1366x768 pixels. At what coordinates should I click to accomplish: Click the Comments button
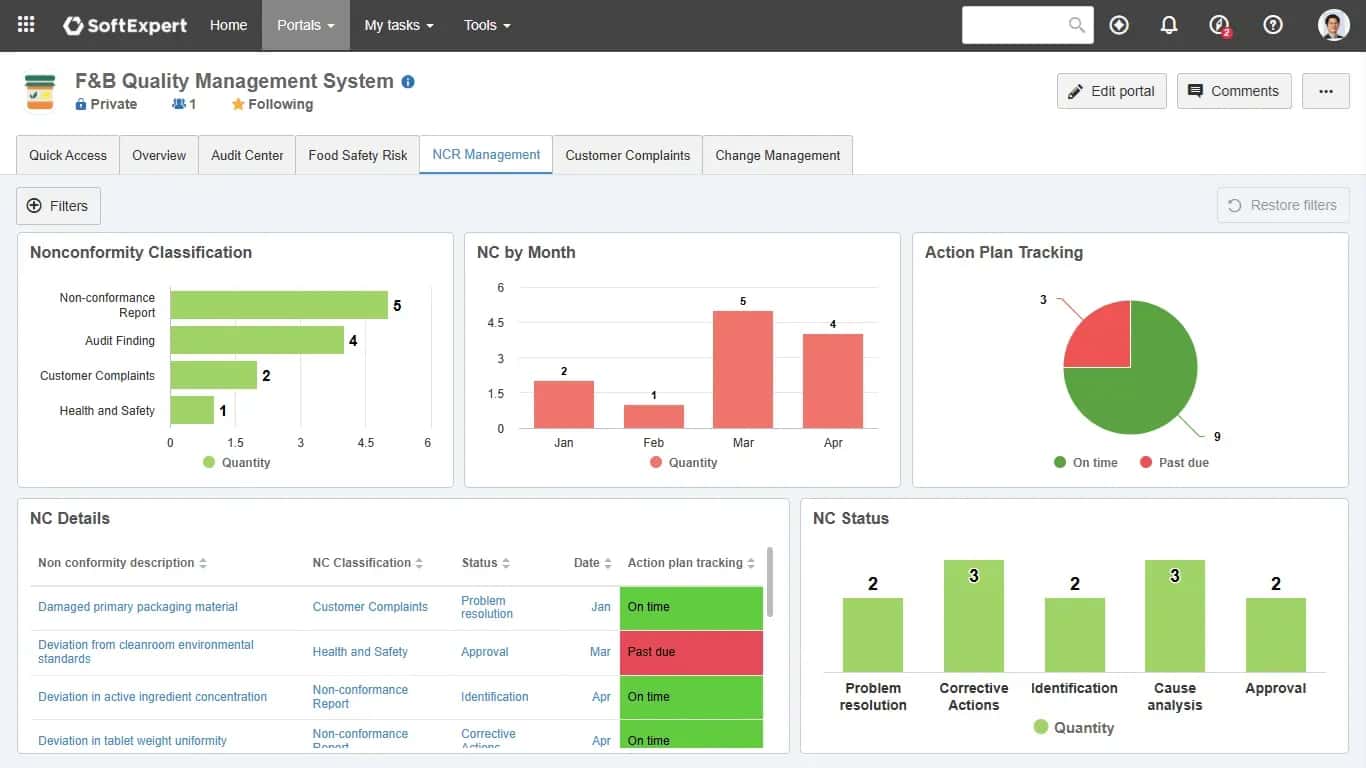1234,91
